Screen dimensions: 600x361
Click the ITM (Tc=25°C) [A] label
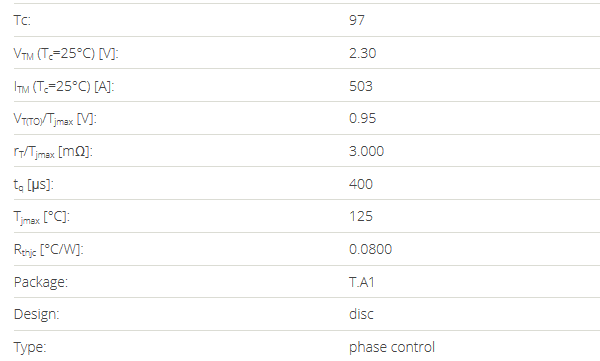pyautogui.click(x=64, y=87)
